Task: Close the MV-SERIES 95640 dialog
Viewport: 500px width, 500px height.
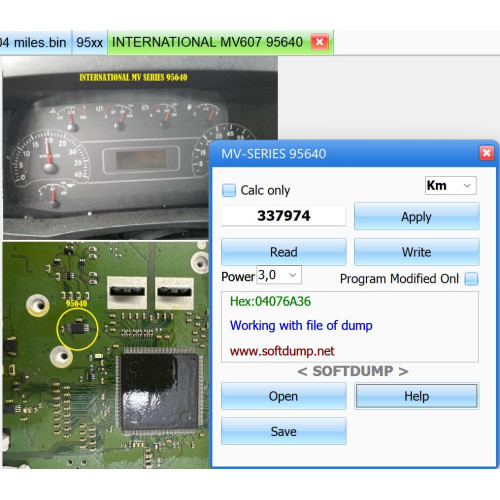Action: click(x=486, y=153)
